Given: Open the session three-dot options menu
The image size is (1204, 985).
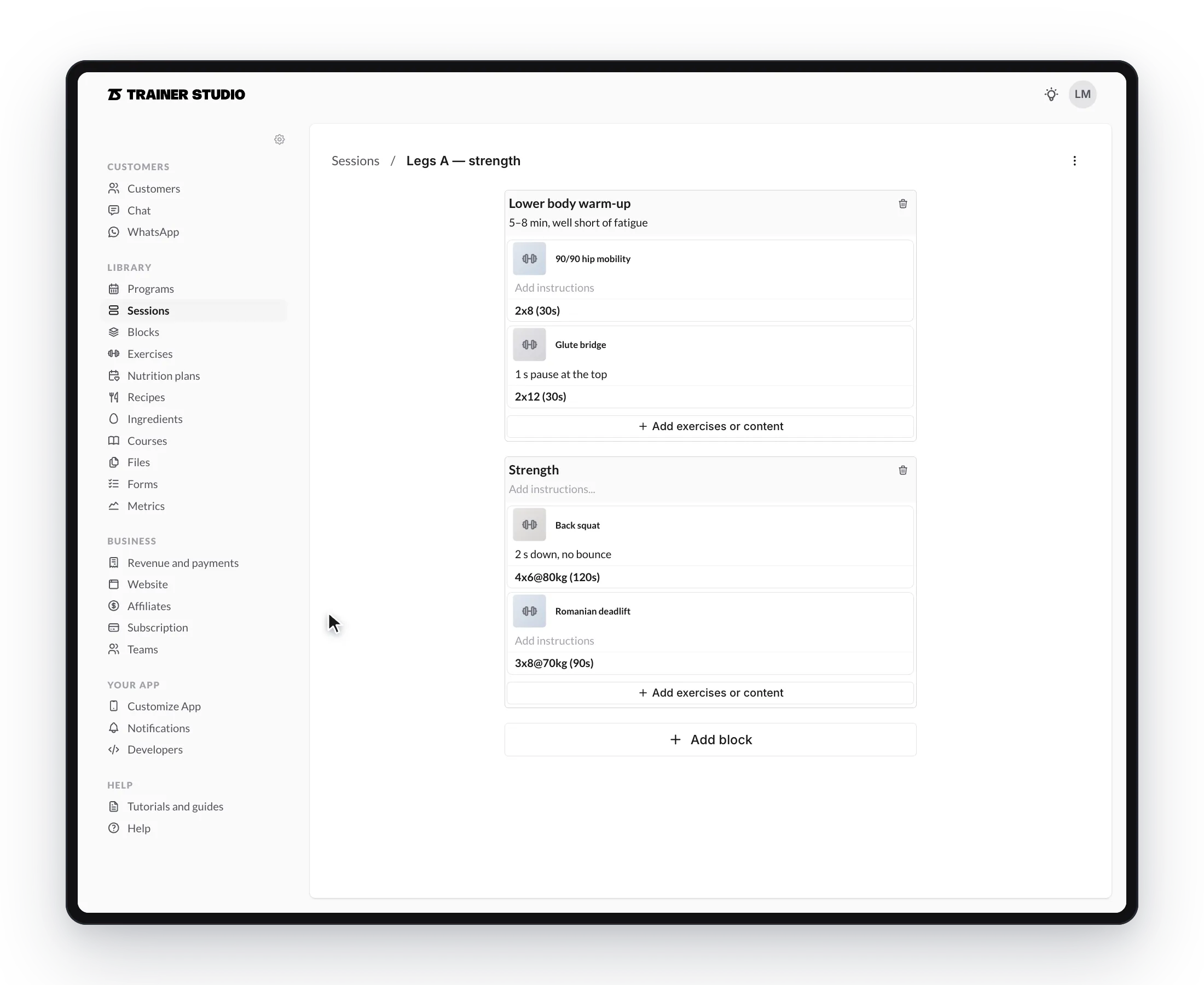Looking at the screenshot, I should (x=1074, y=160).
